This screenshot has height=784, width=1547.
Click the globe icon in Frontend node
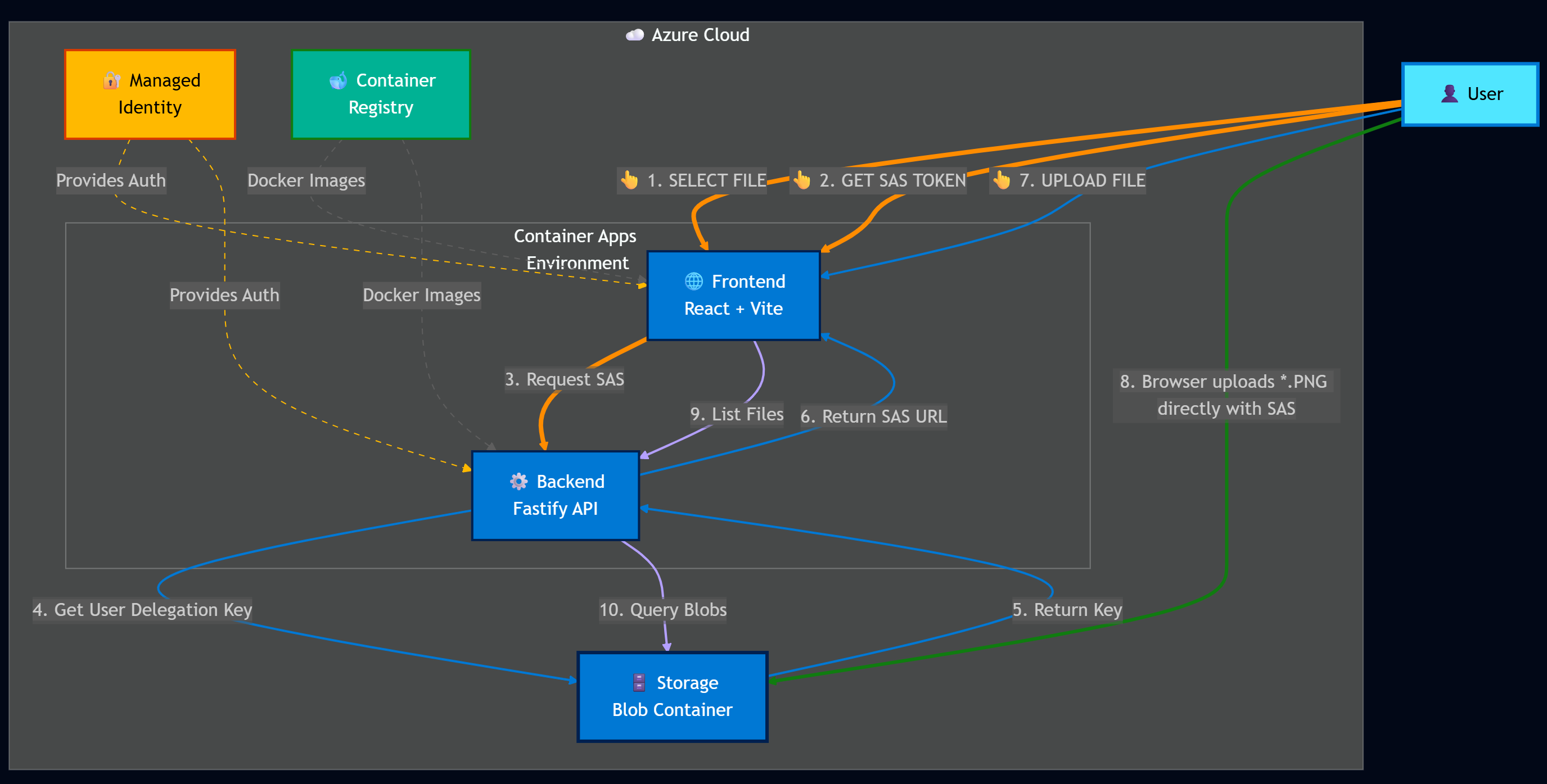click(x=693, y=281)
